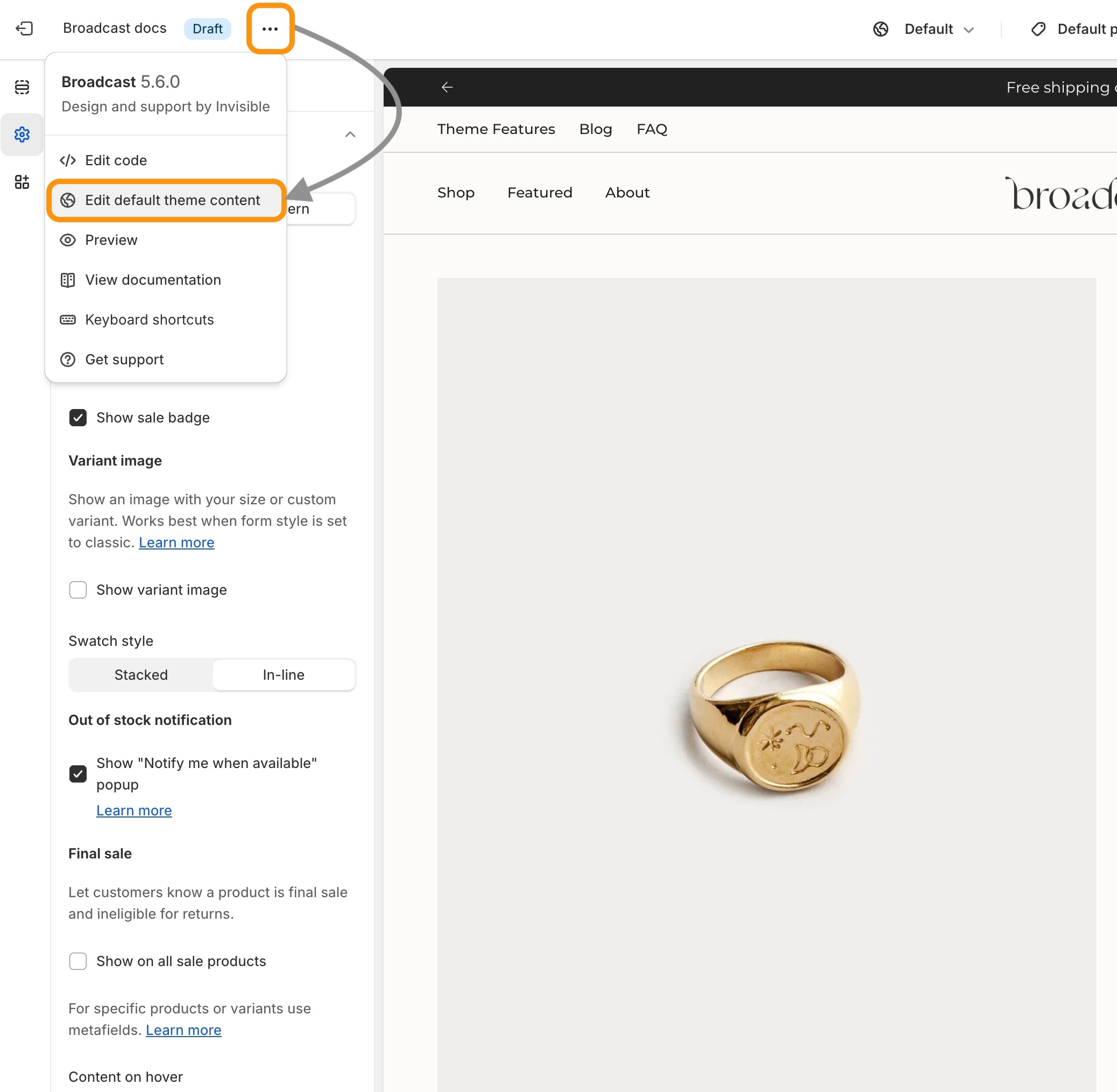Uncheck Show sale badge checkbox
Screen dimensions: 1117x1092
click(78, 418)
